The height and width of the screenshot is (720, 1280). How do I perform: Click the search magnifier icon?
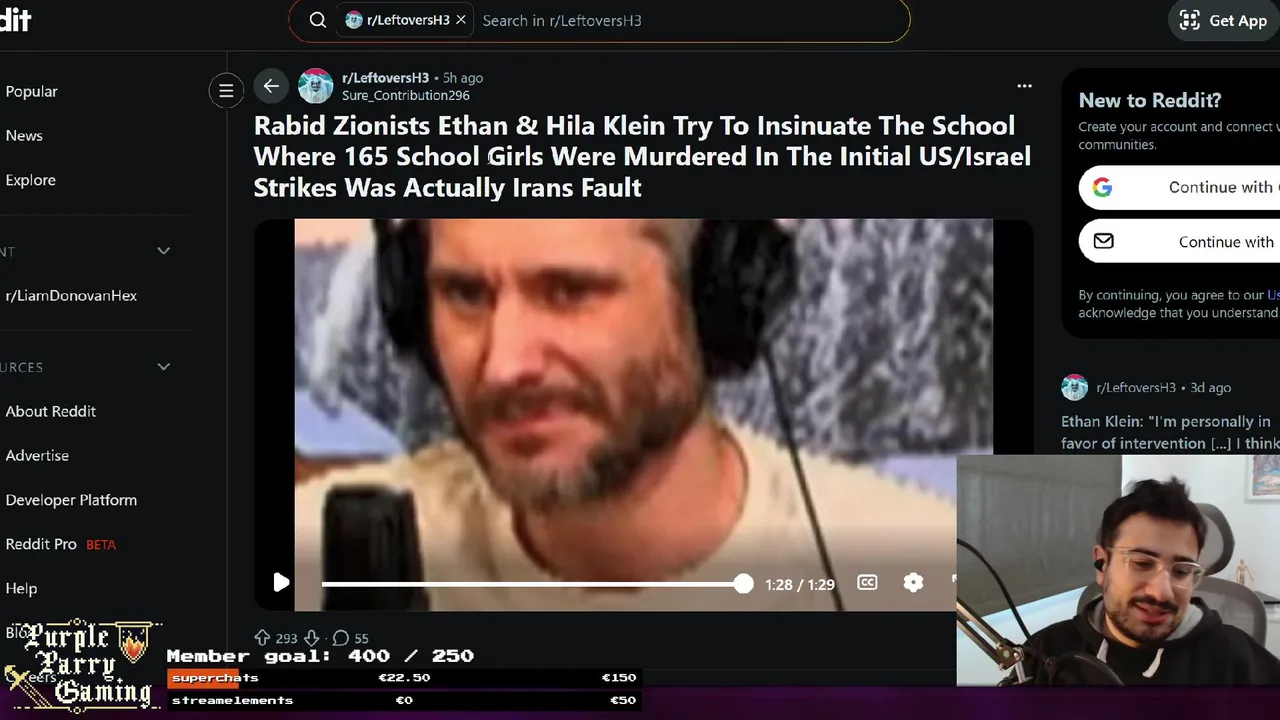[317, 20]
